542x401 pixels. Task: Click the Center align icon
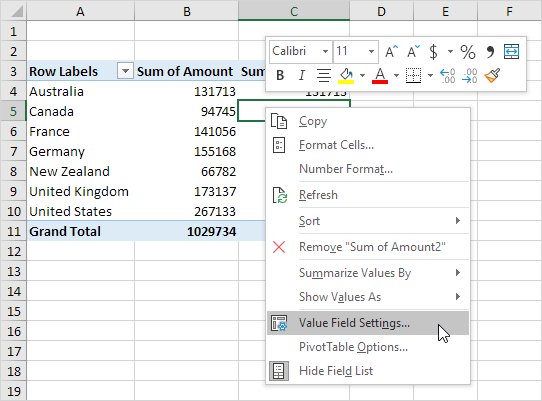tap(324, 75)
